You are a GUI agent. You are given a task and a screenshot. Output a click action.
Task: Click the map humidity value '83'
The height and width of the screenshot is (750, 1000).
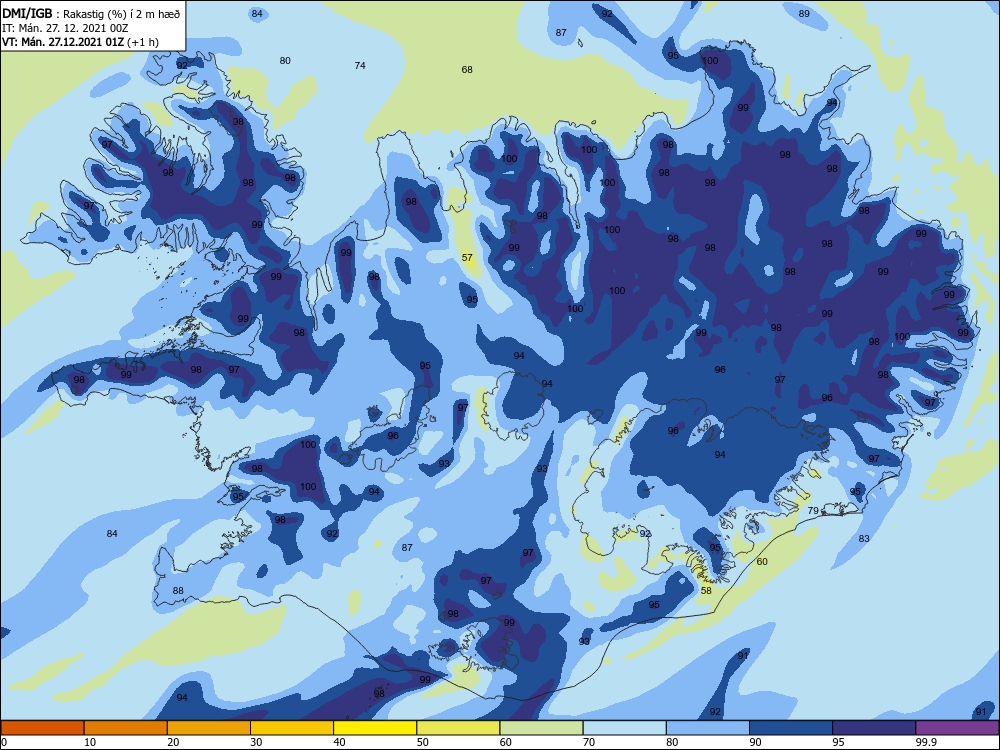pos(864,539)
